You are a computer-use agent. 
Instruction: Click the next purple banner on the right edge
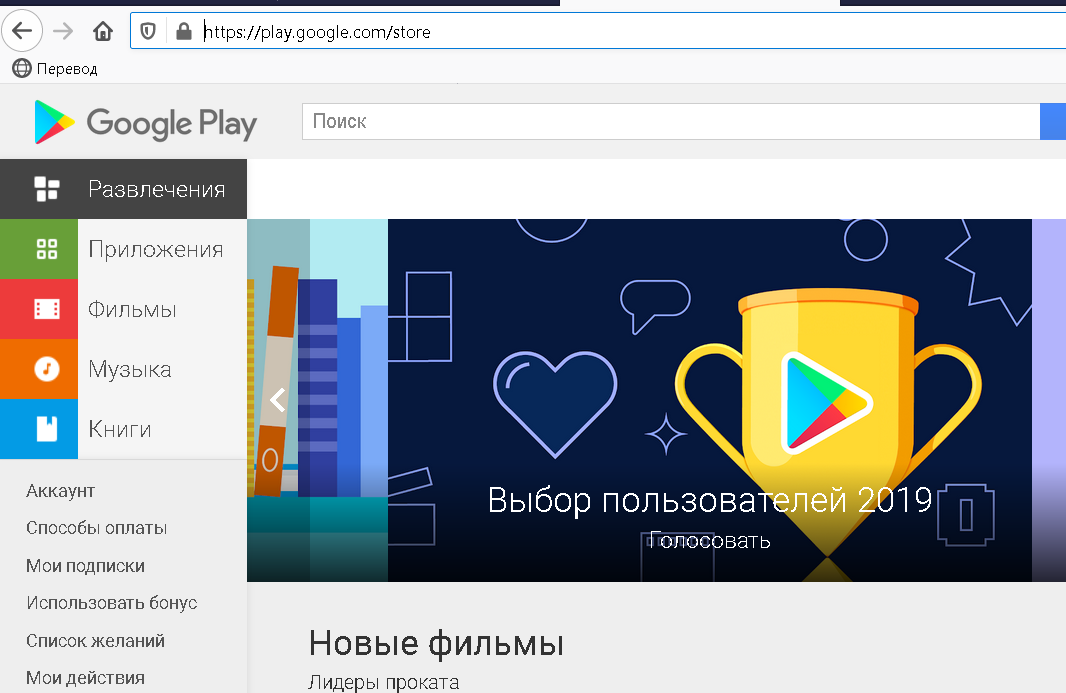(x=1049, y=400)
